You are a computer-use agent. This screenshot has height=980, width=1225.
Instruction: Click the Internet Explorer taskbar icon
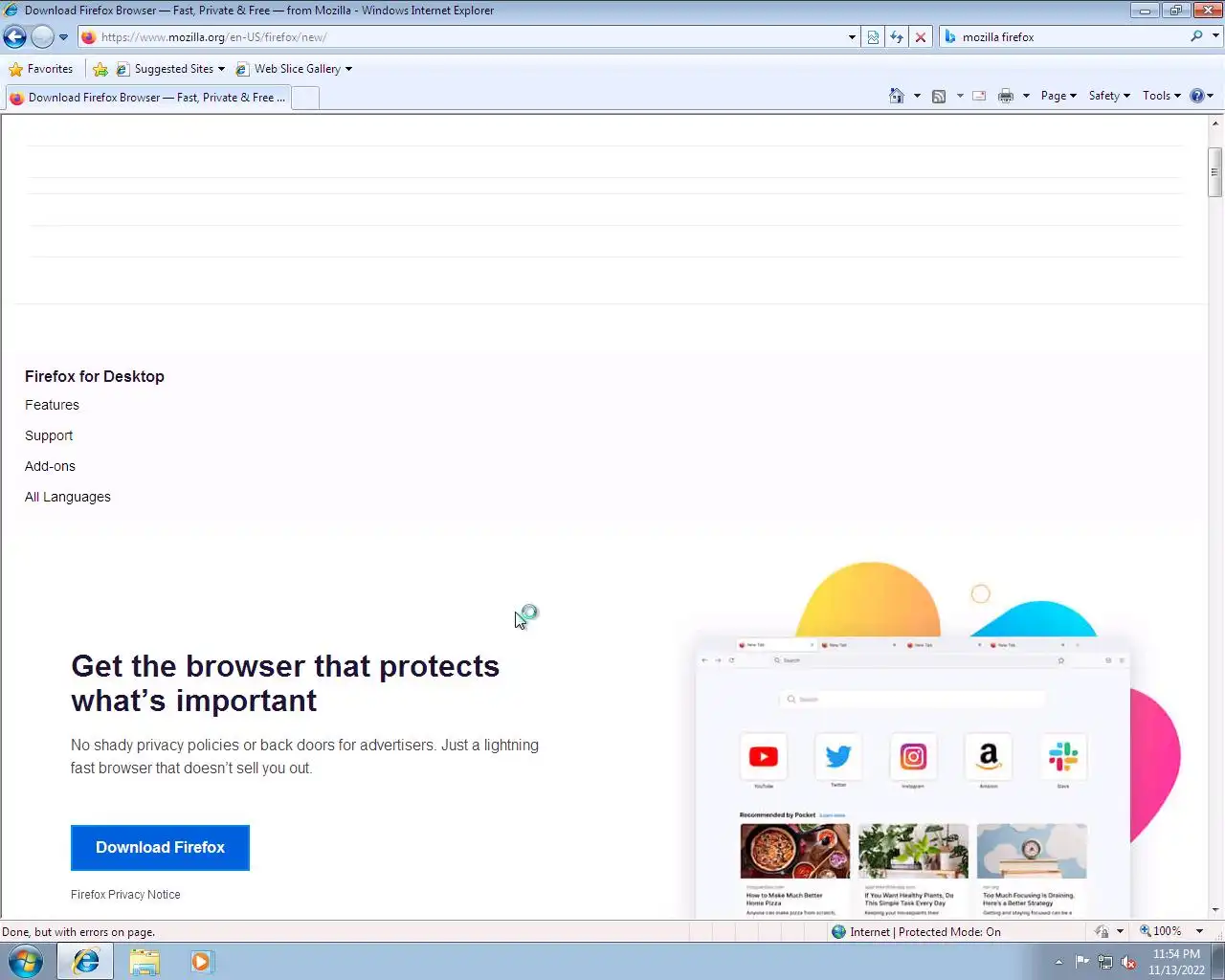85,961
